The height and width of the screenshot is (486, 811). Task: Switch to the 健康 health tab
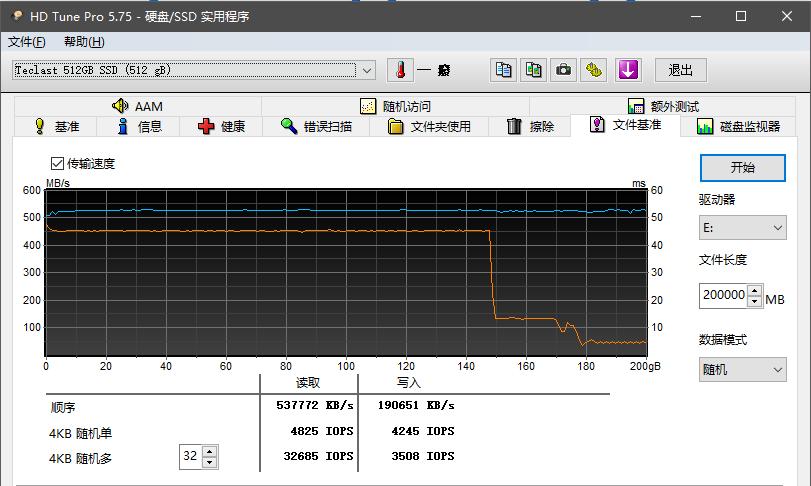pos(221,127)
